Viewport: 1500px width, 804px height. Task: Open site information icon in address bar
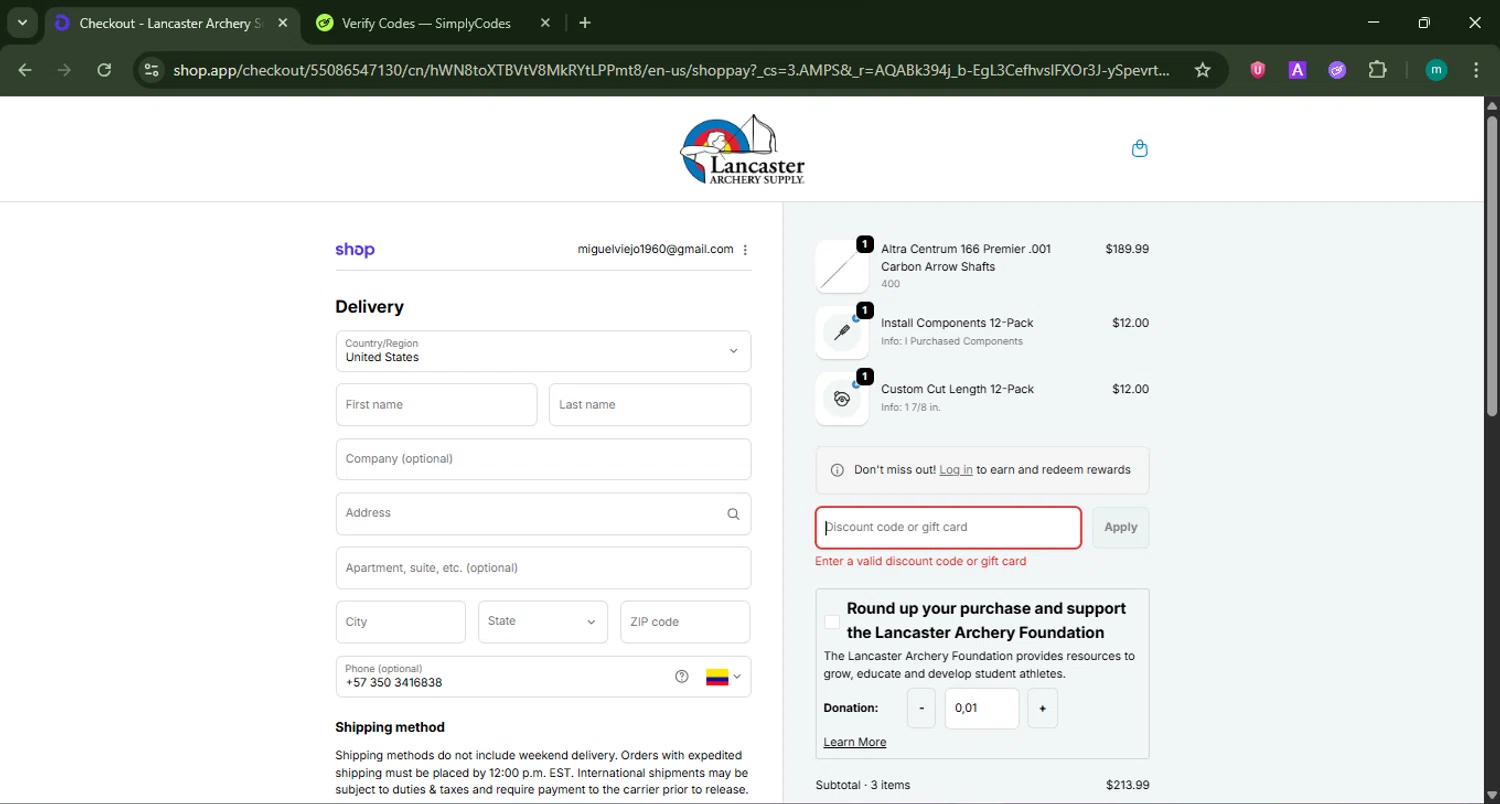(152, 70)
